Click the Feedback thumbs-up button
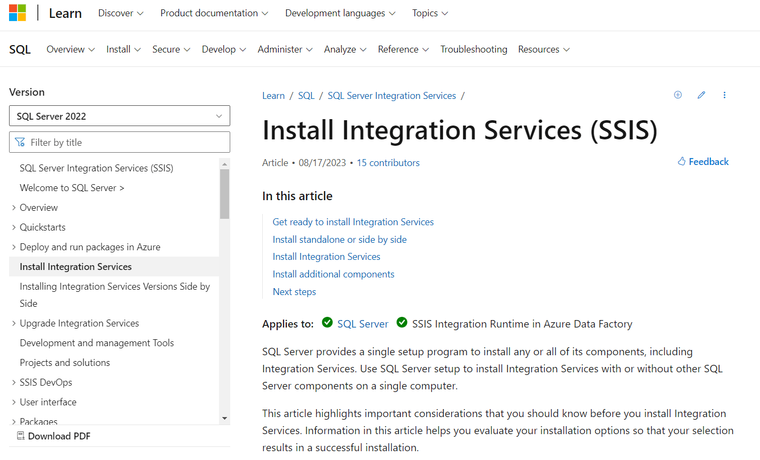The height and width of the screenshot is (460, 760). [703, 161]
